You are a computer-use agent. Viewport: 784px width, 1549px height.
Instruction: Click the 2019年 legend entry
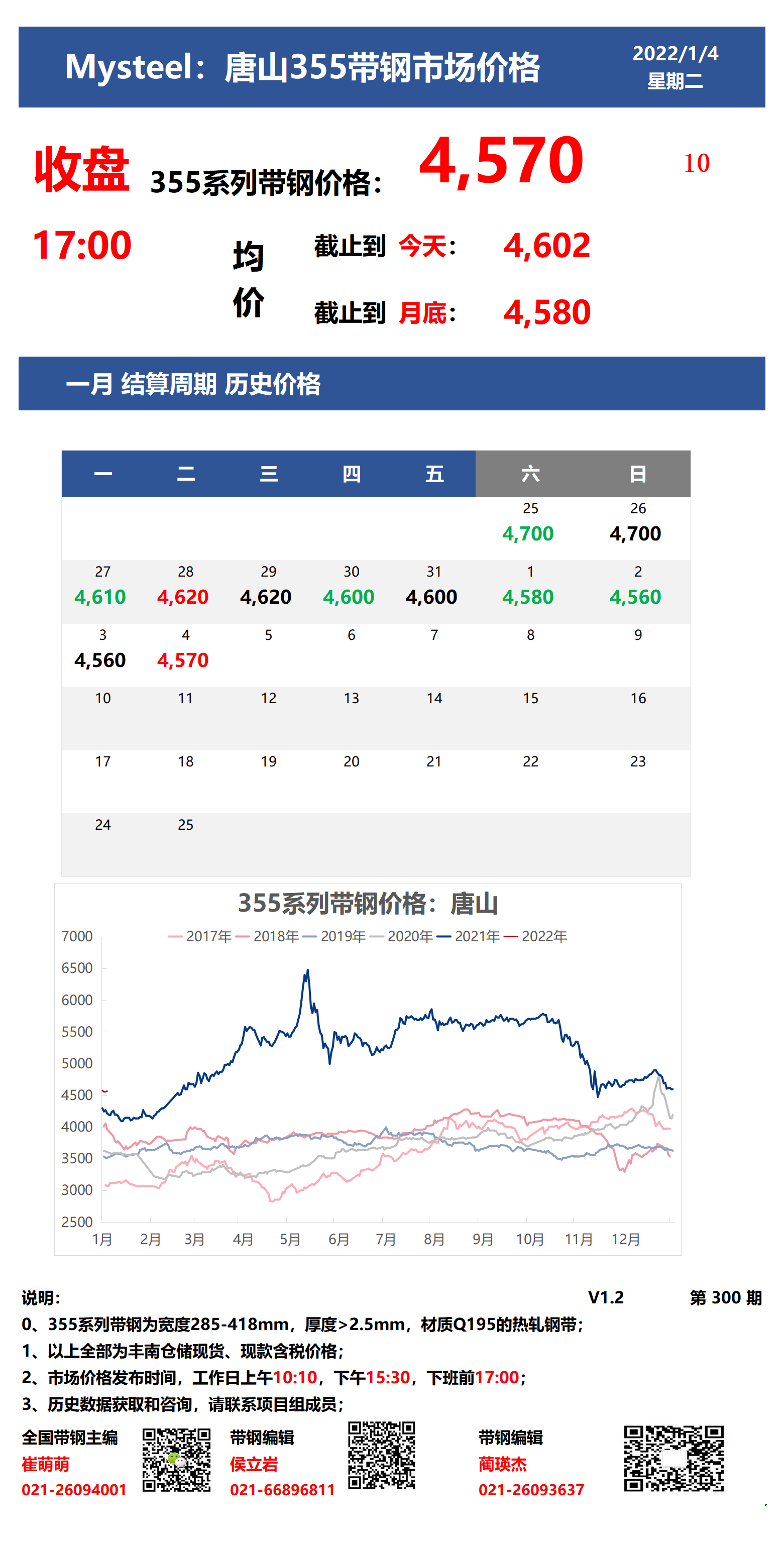(335, 936)
